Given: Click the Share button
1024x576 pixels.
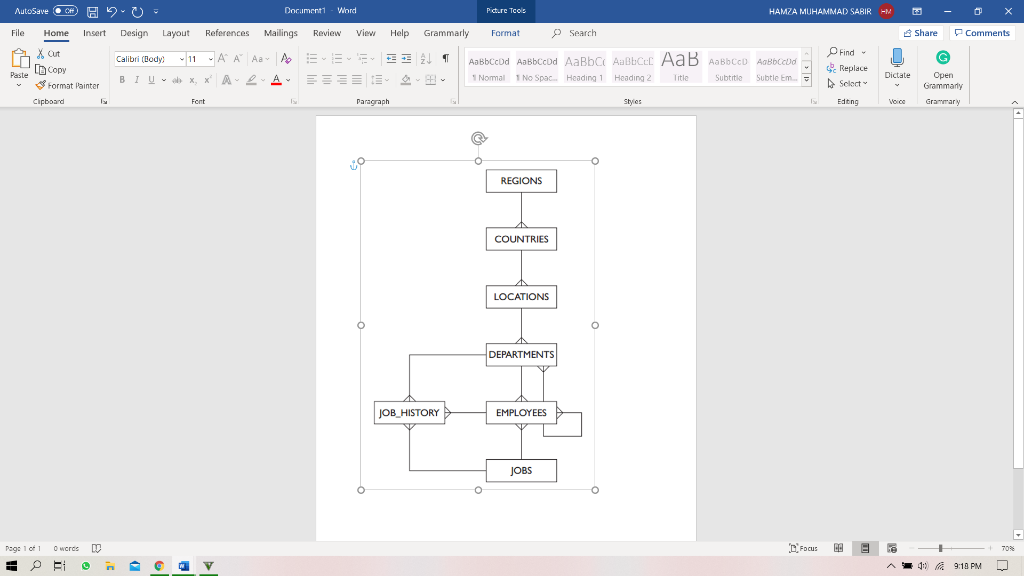Looking at the screenshot, I should tap(919, 32).
